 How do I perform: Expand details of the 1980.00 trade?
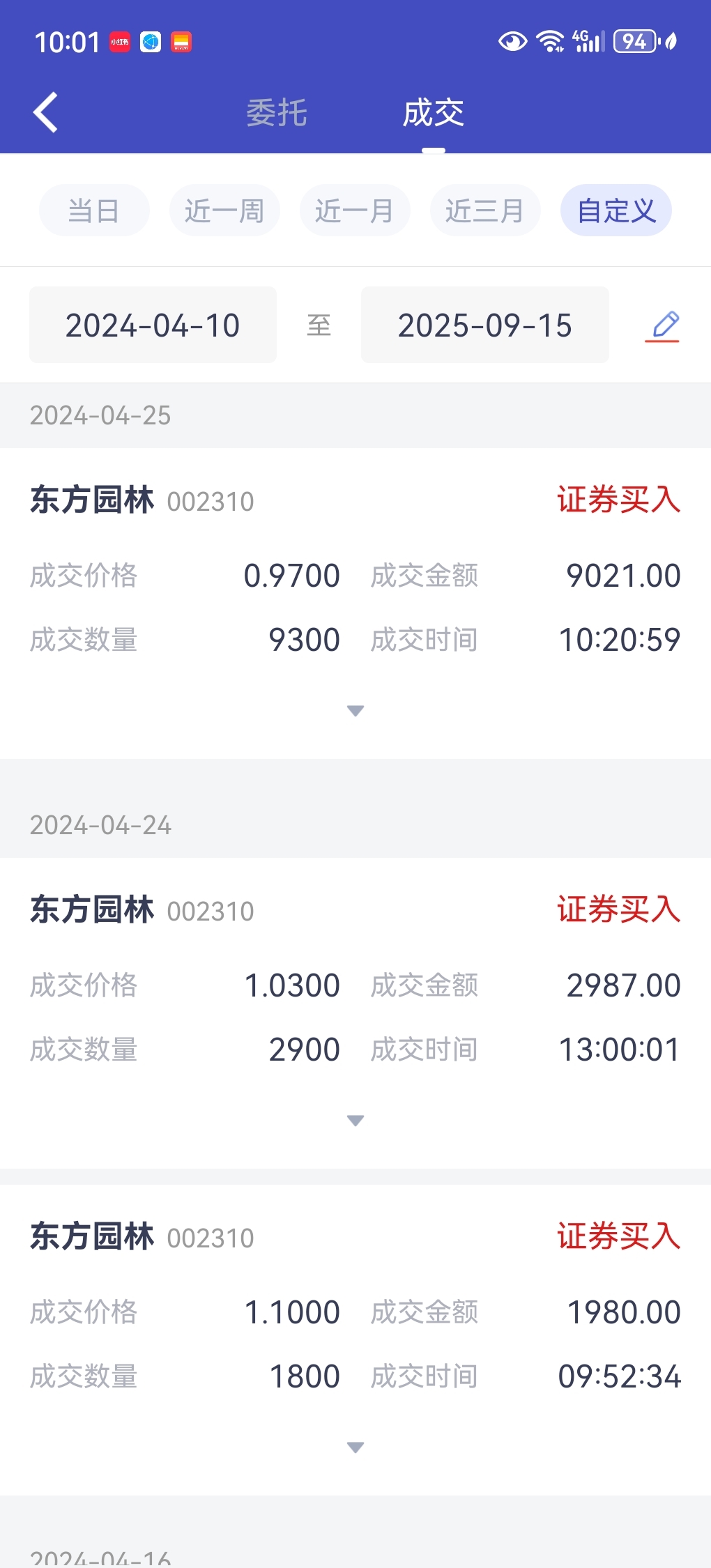click(355, 1447)
